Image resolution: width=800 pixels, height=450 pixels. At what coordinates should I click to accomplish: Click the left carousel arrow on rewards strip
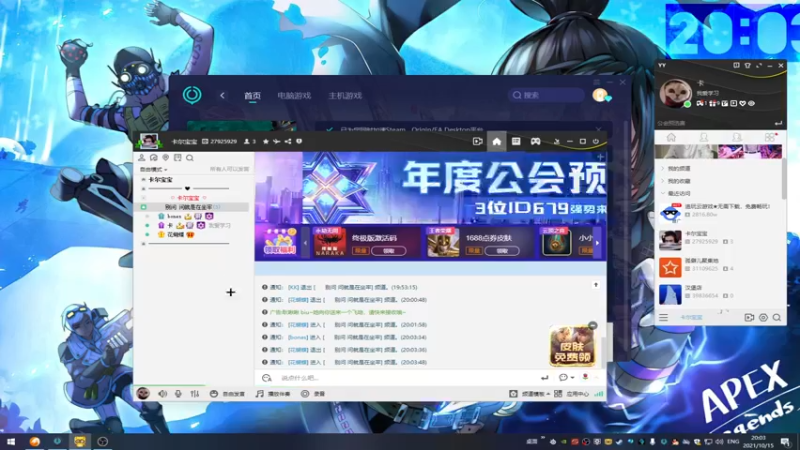305,243
